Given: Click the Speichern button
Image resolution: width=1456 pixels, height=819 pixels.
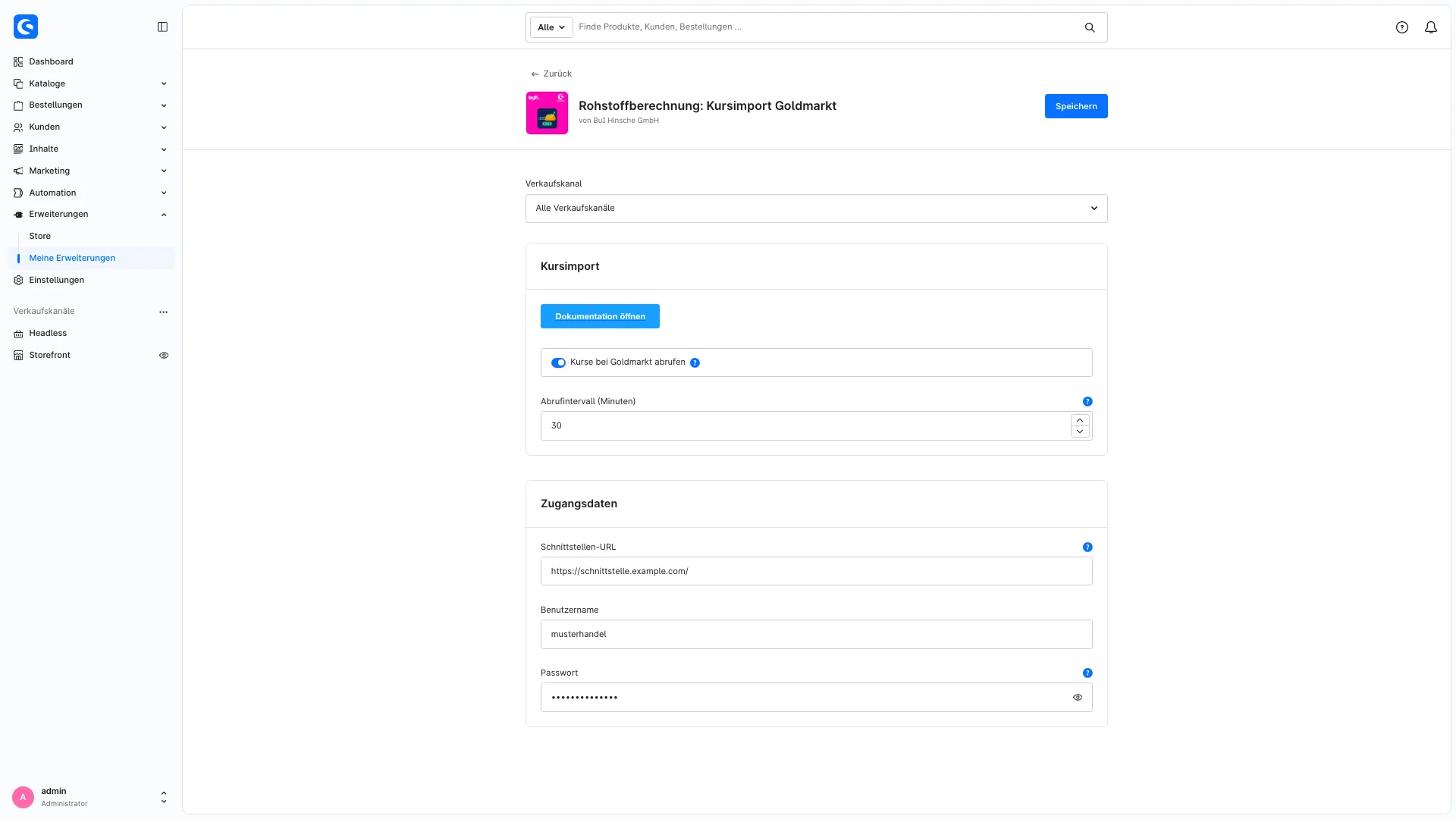Looking at the screenshot, I should 1076,106.
